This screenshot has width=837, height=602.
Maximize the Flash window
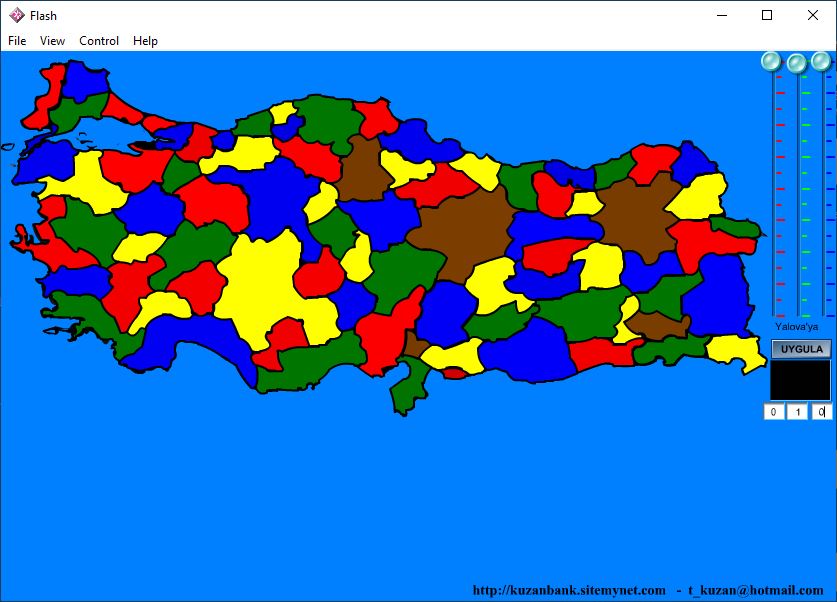(767, 15)
